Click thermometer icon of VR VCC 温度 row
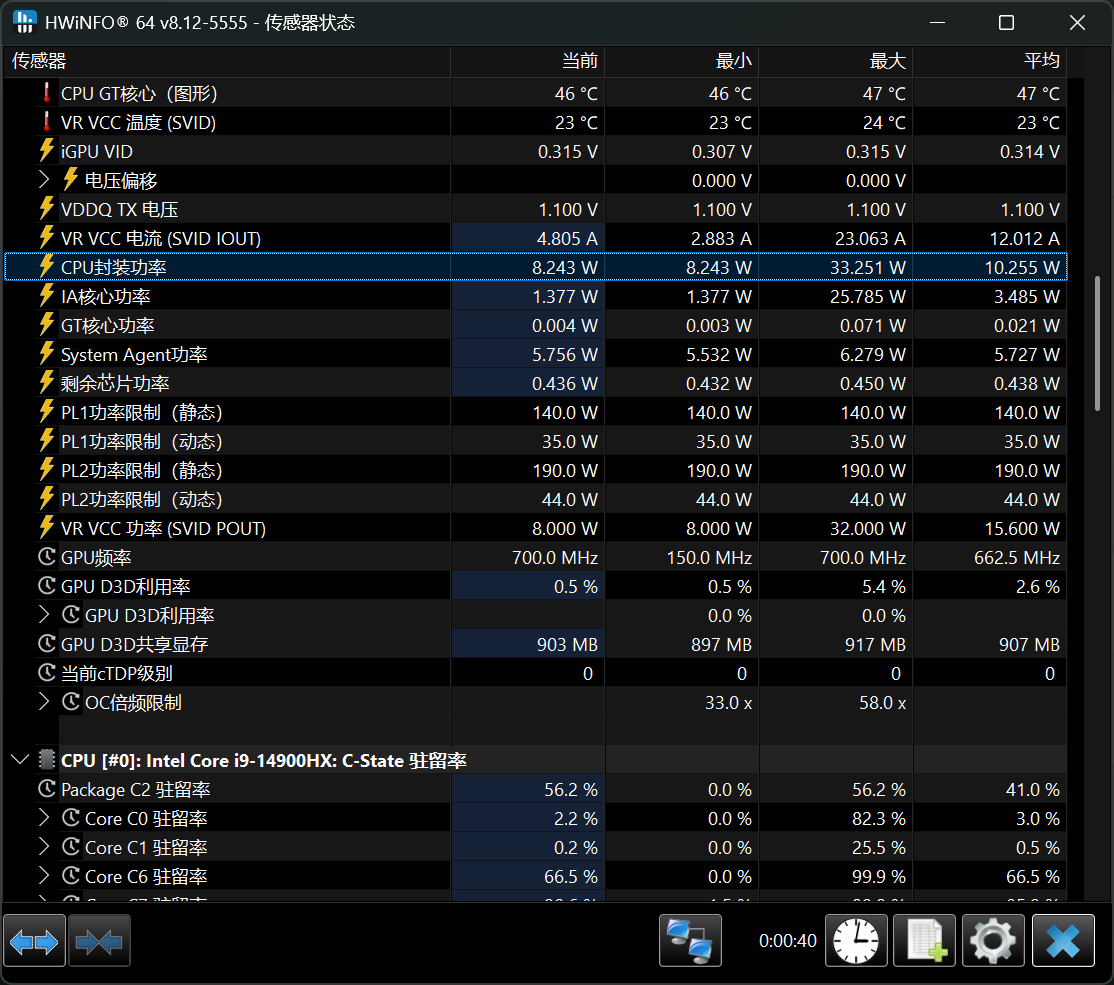The height and width of the screenshot is (985, 1114). click(46, 122)
